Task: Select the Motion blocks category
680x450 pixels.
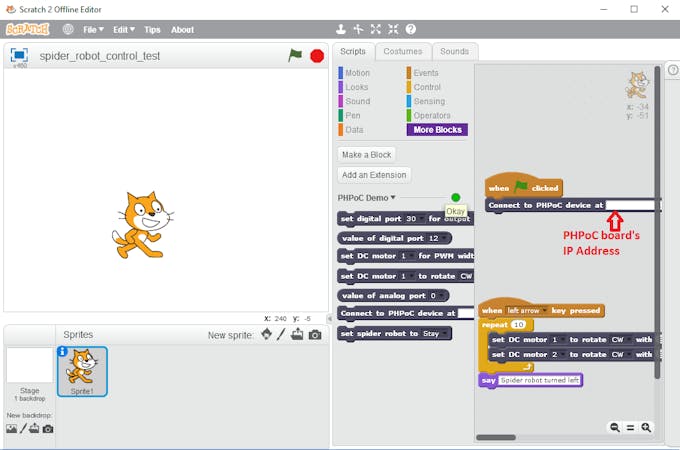Action: click(355, 73)
